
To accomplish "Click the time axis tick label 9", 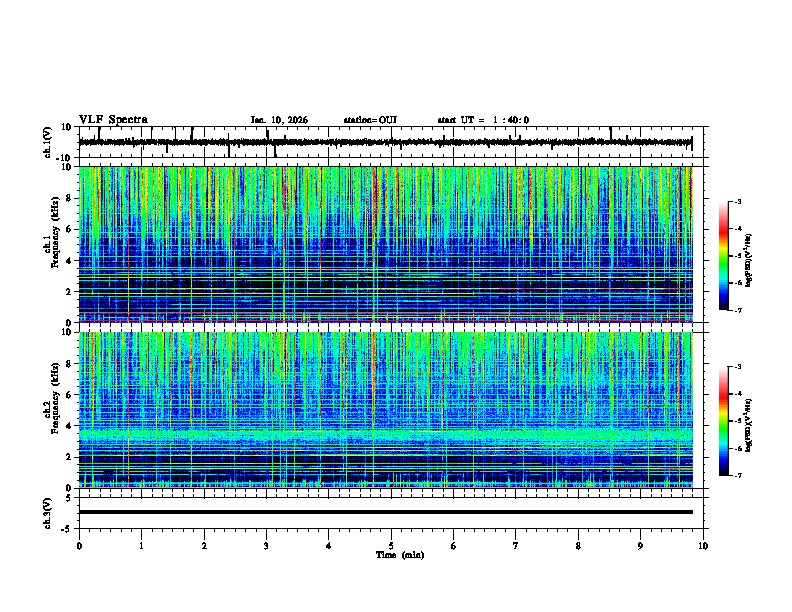I will click(x=640, y=546).
